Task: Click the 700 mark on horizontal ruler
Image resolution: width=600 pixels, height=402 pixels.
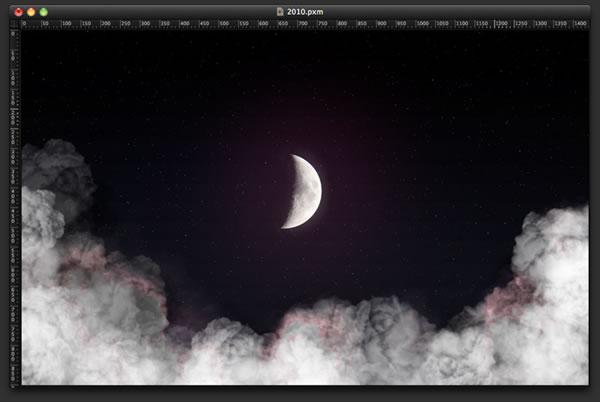Action: pos(303,24)
